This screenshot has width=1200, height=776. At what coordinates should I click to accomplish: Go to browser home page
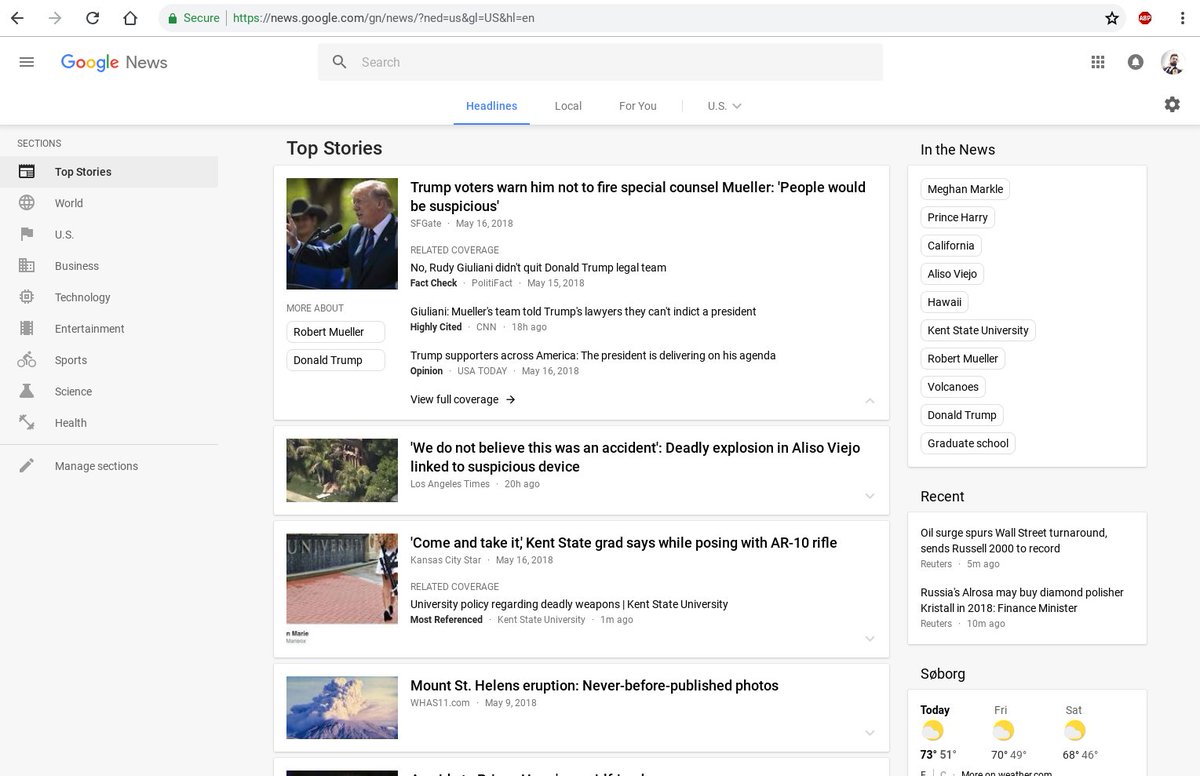(x=130, y=18)
